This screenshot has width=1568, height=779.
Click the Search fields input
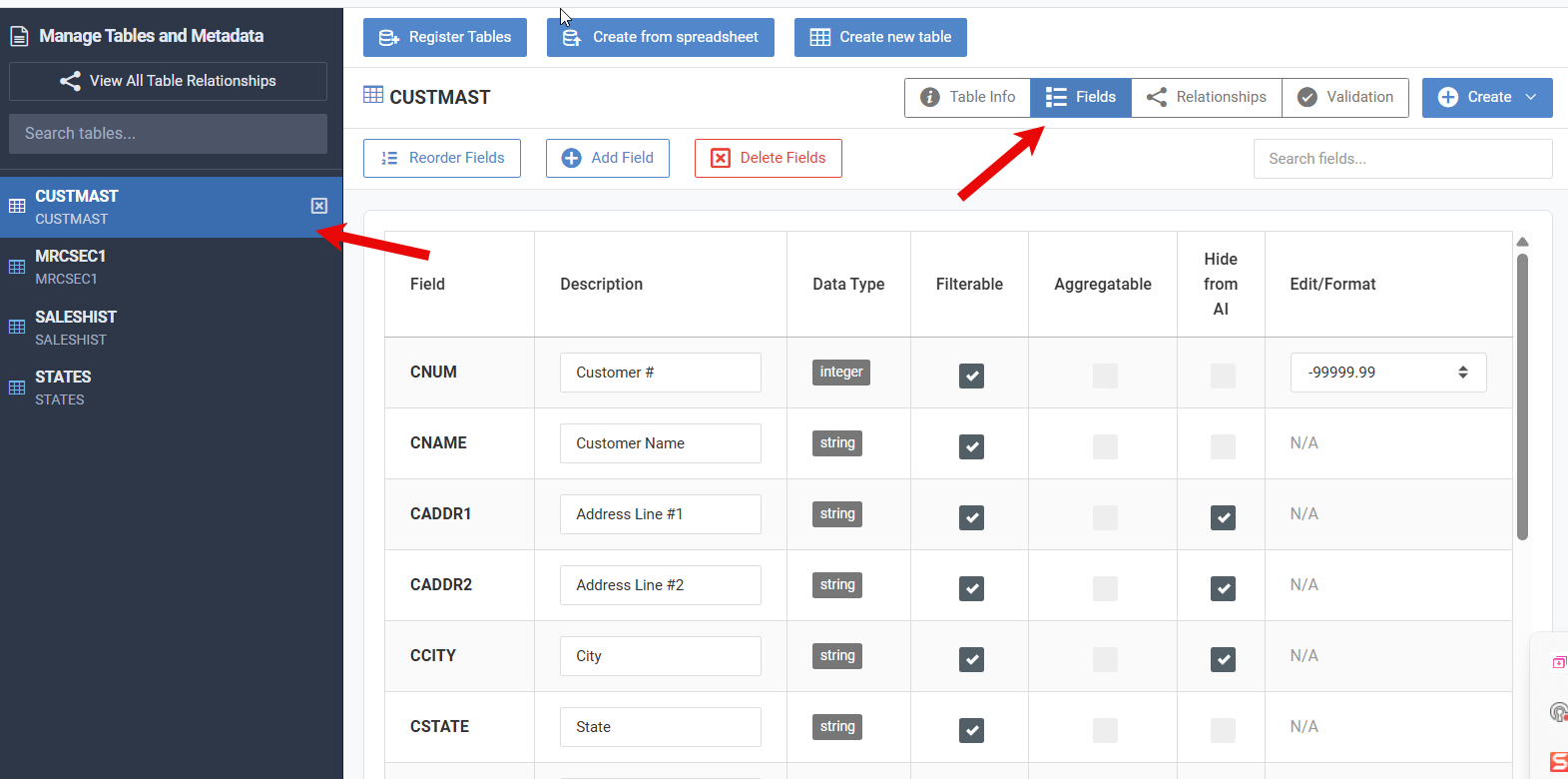tap(1403, 159)
